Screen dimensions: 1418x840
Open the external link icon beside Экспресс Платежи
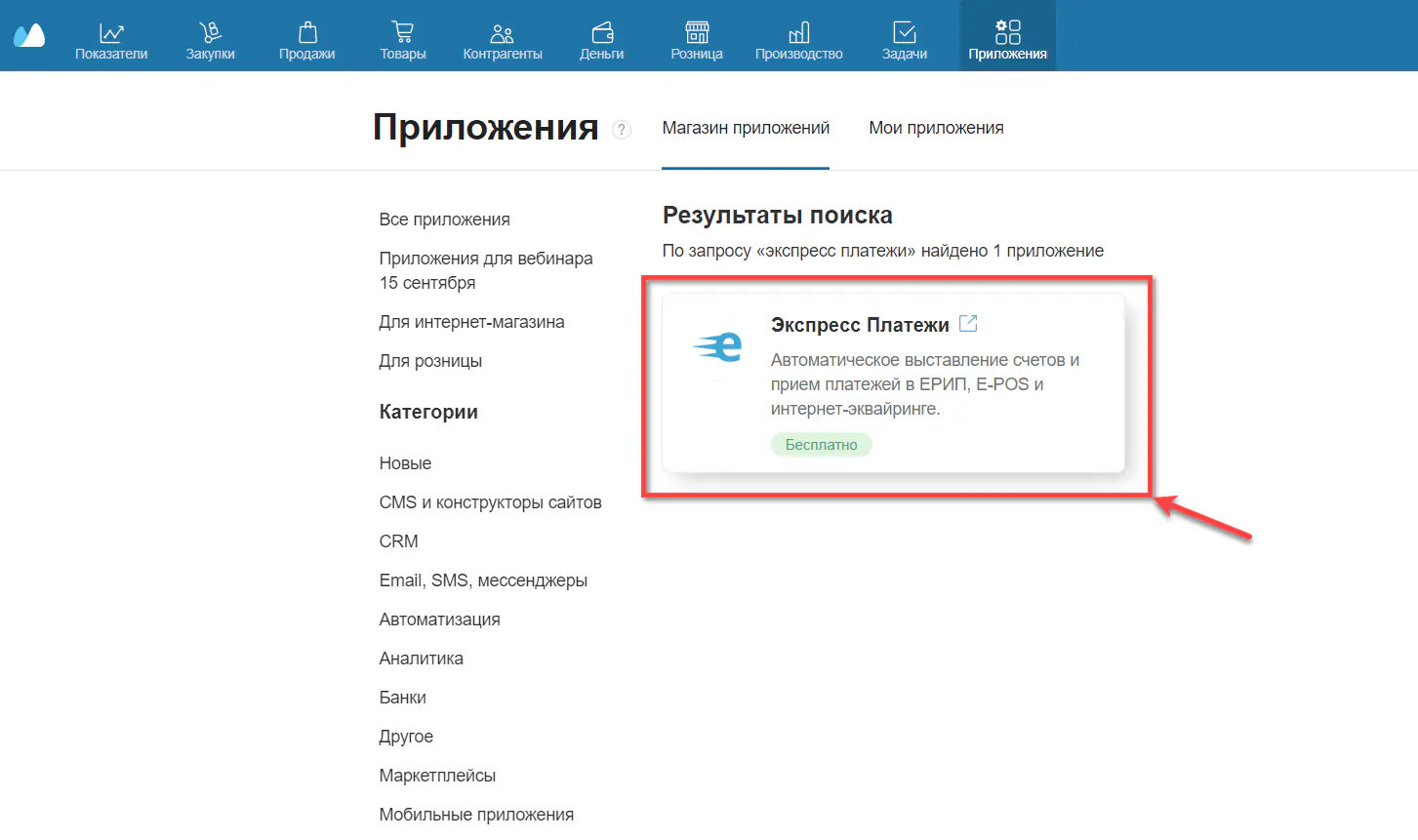[967, 322]
